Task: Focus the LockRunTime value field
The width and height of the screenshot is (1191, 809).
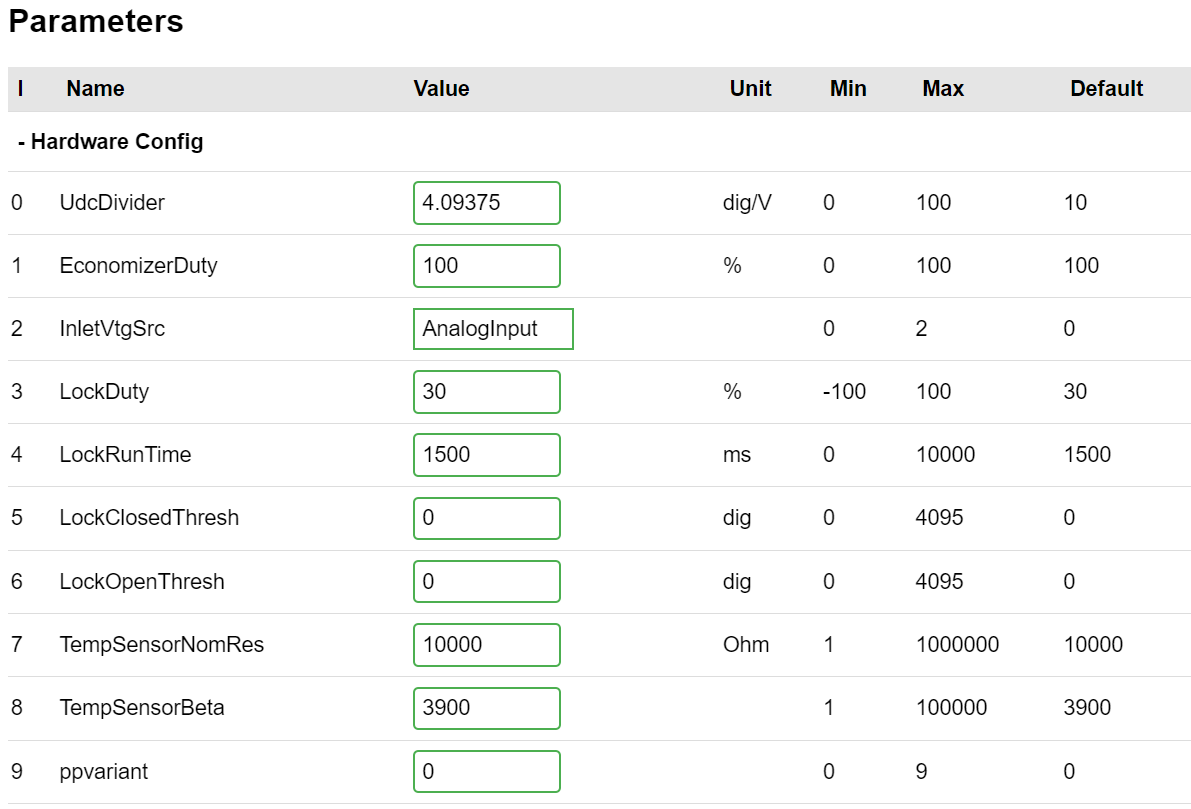Action: coord(486,455)
